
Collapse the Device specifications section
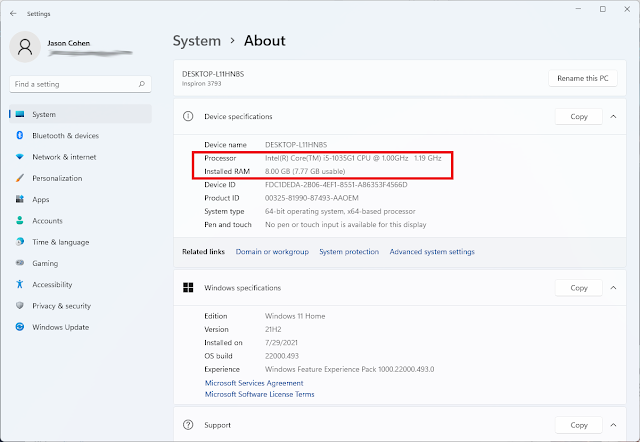pyautogui.click(x=613, y=116)
